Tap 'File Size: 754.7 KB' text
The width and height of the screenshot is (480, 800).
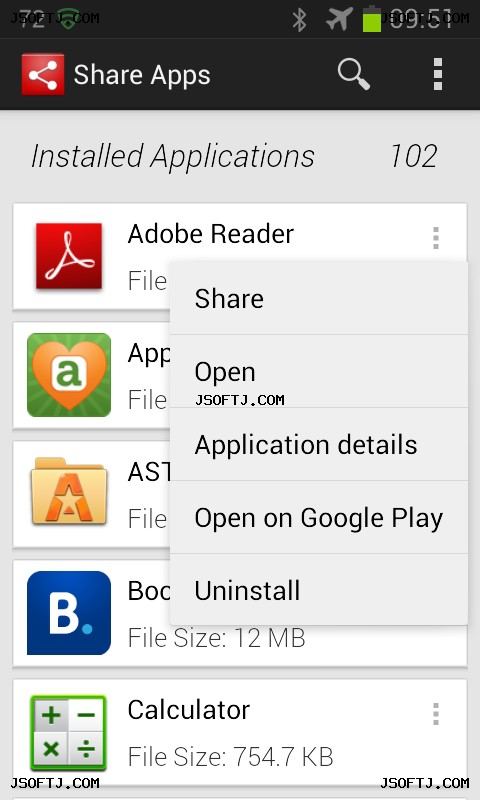point(231,757)
